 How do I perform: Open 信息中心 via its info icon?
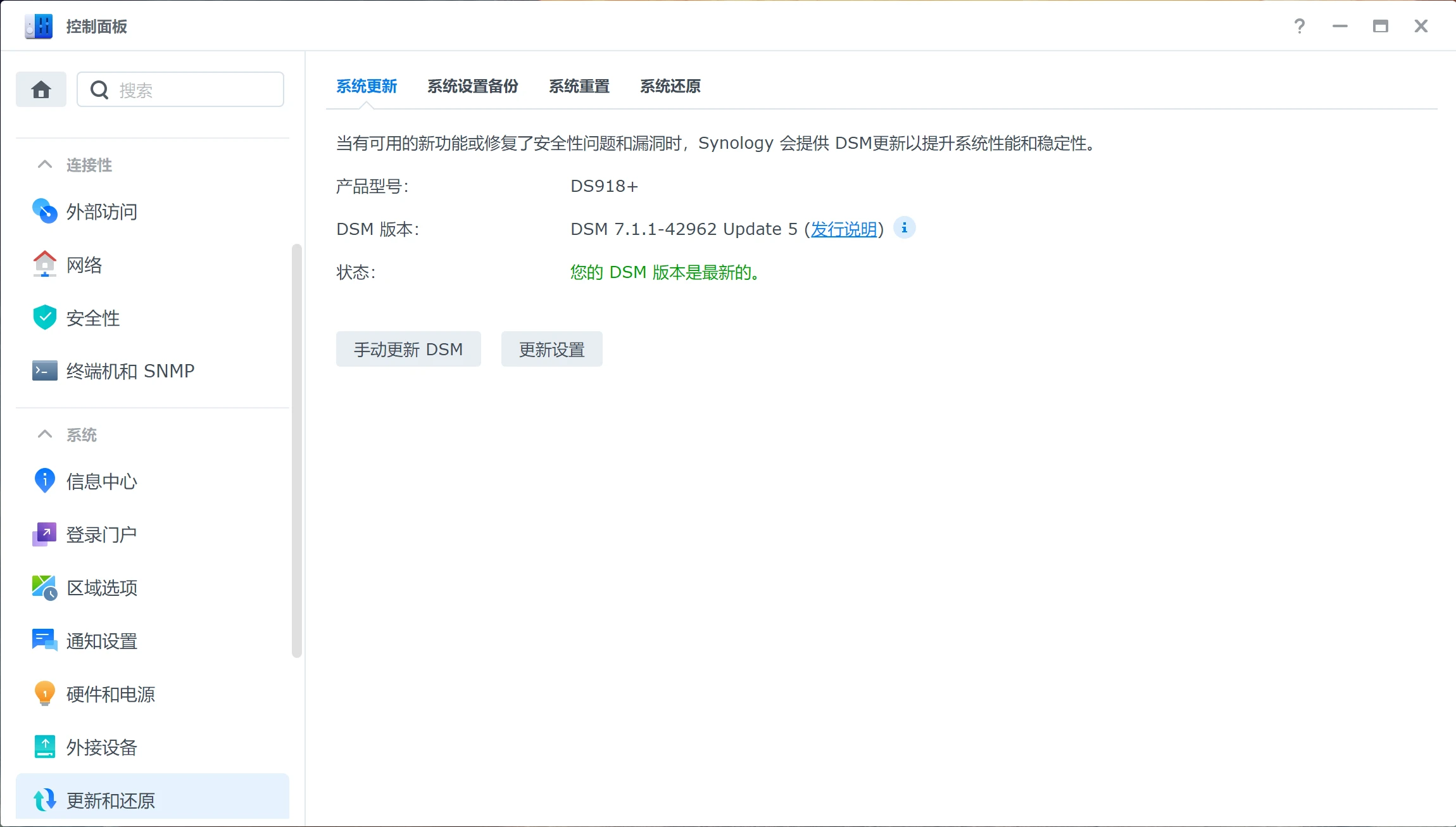coord(44,481)
